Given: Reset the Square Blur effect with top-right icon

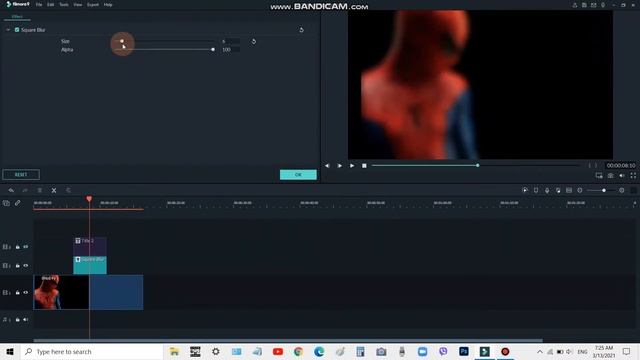Looking at the screenshot, I should (x=301, y=30).
